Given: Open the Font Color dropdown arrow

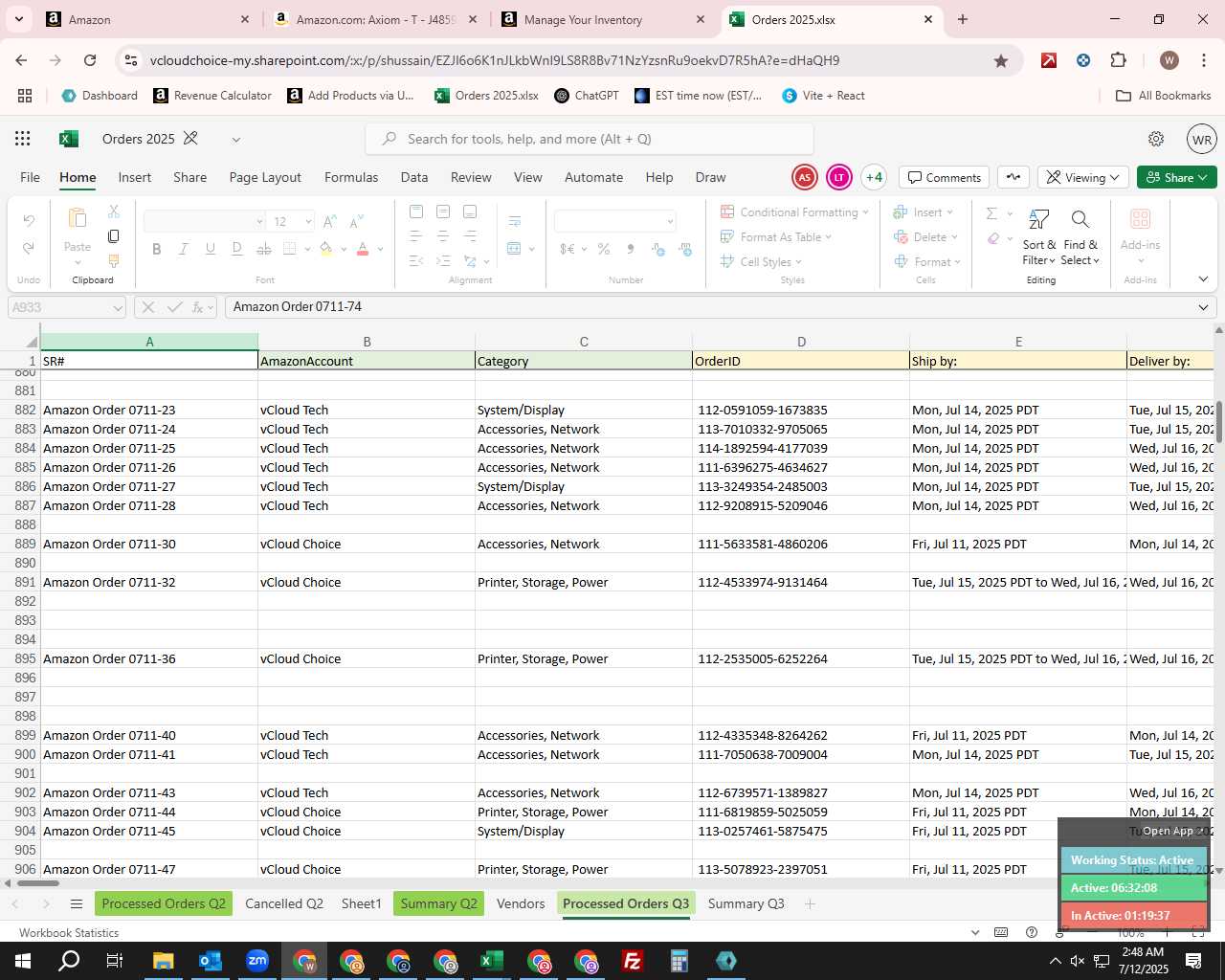Looking at the screenshot, I should [380, 249].
